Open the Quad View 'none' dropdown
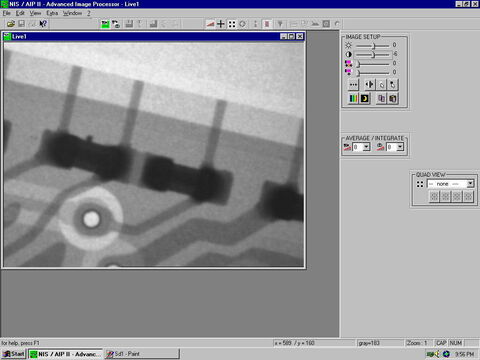This screenshot has width=480, height=360. click(470, 184)
